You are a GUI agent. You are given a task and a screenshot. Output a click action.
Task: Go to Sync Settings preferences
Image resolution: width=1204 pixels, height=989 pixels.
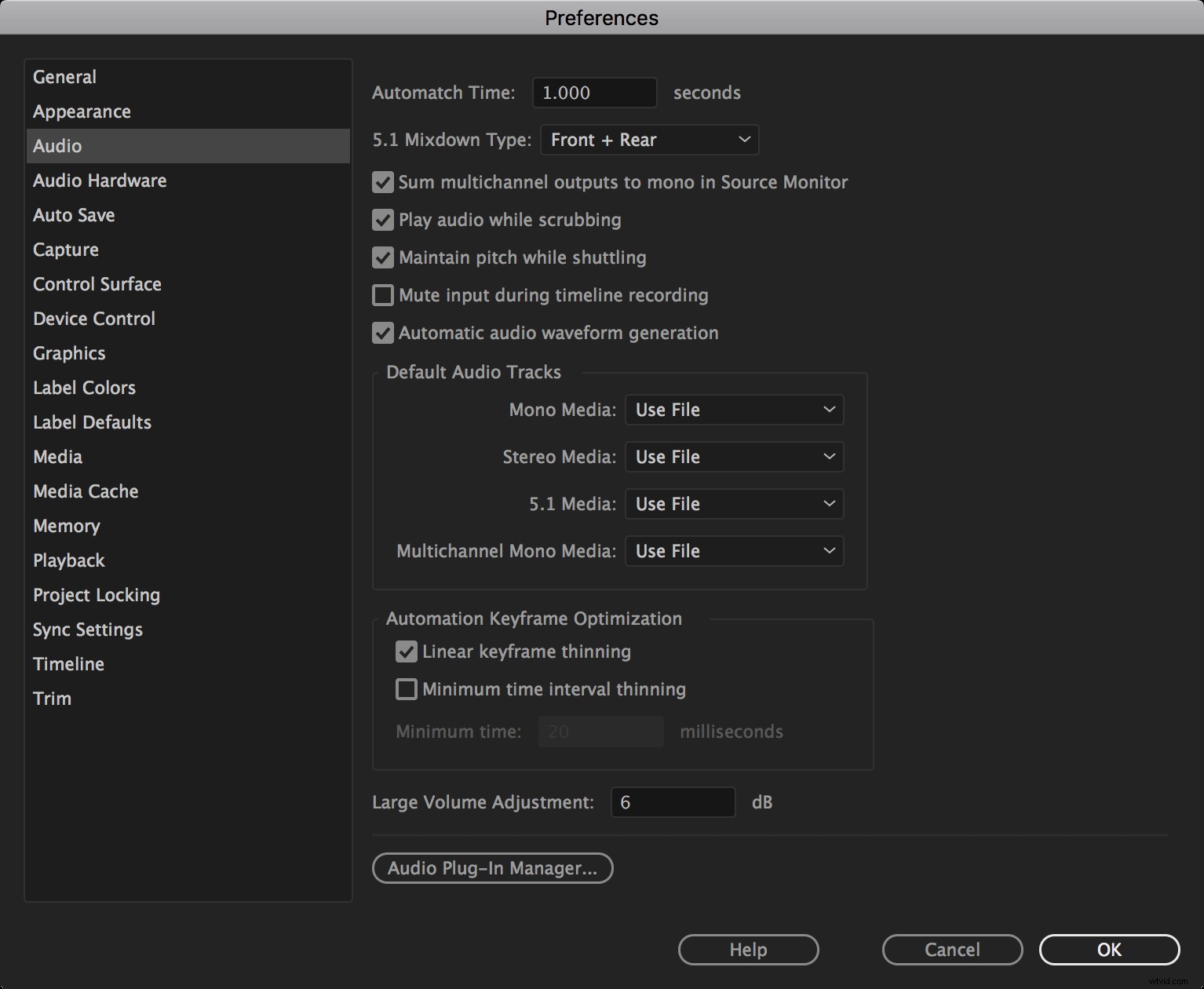click(87, 629)
